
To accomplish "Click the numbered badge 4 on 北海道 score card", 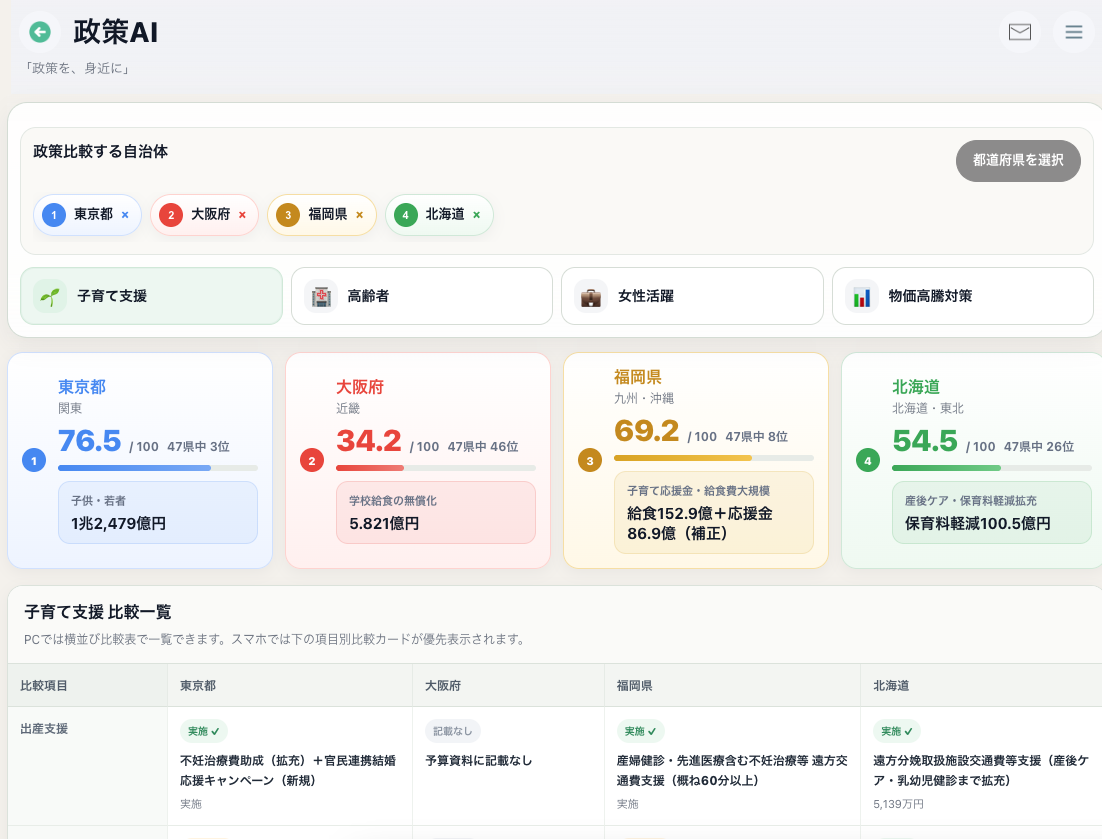I will click(867, 461).
